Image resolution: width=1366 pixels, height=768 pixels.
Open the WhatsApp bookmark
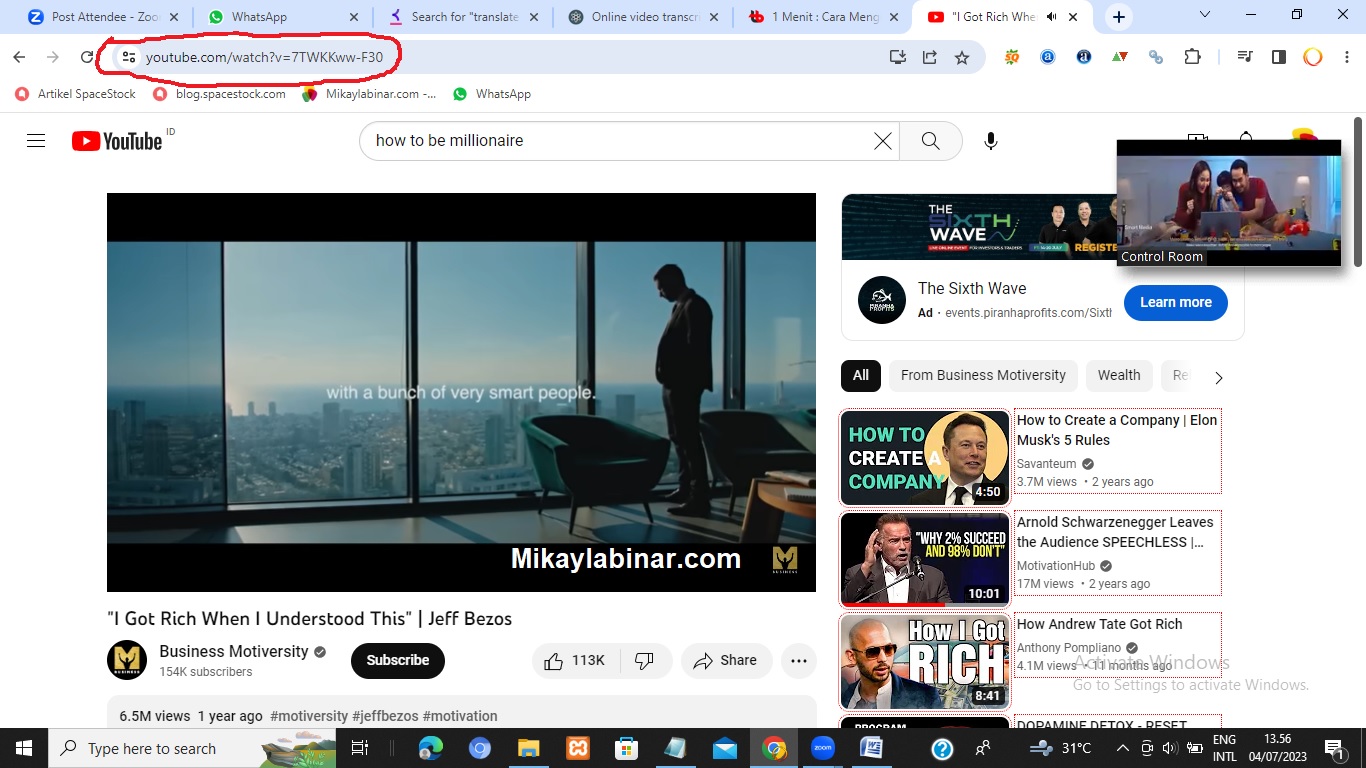(x=491, y=94)
